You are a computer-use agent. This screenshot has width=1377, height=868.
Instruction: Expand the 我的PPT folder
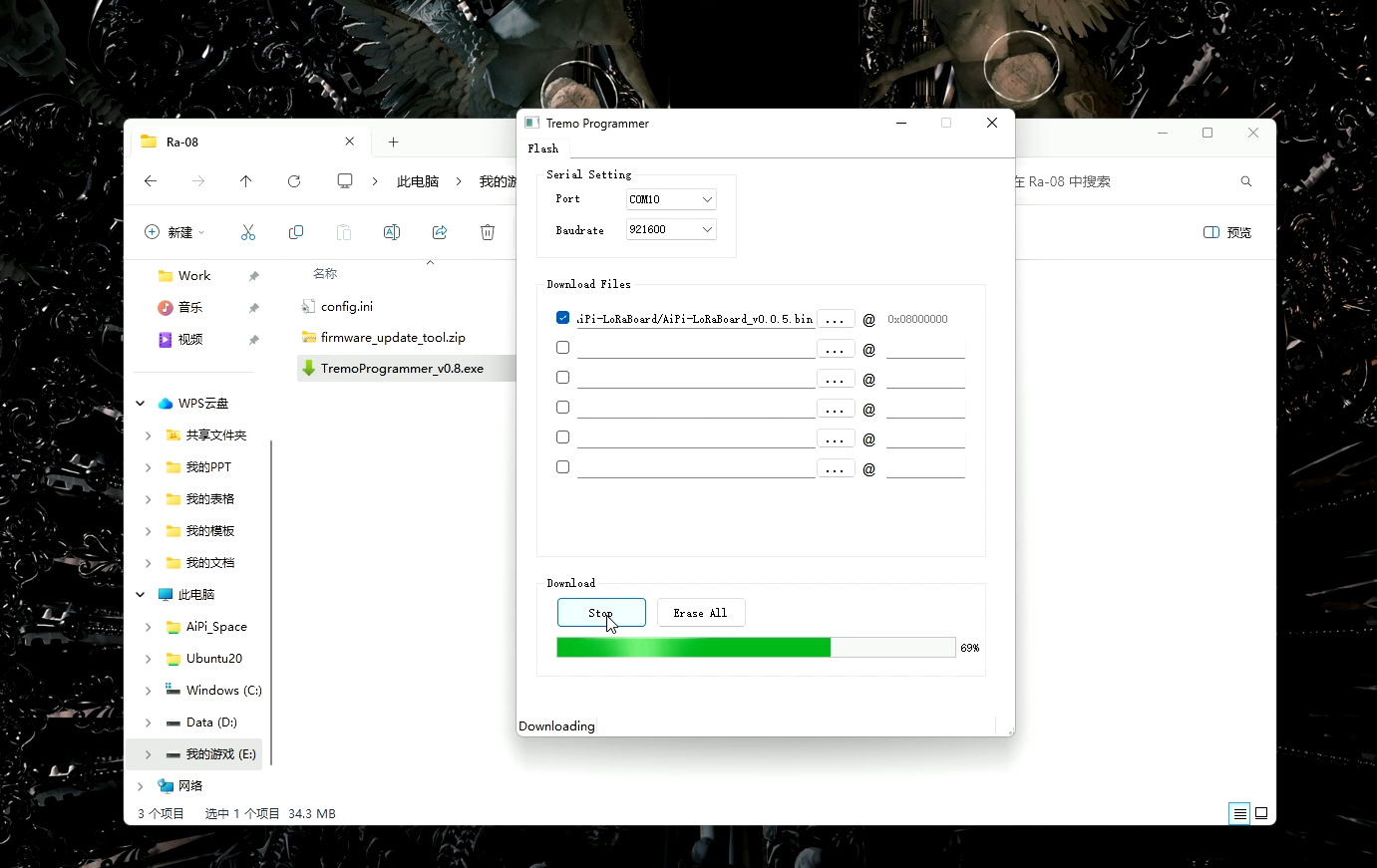149,467
